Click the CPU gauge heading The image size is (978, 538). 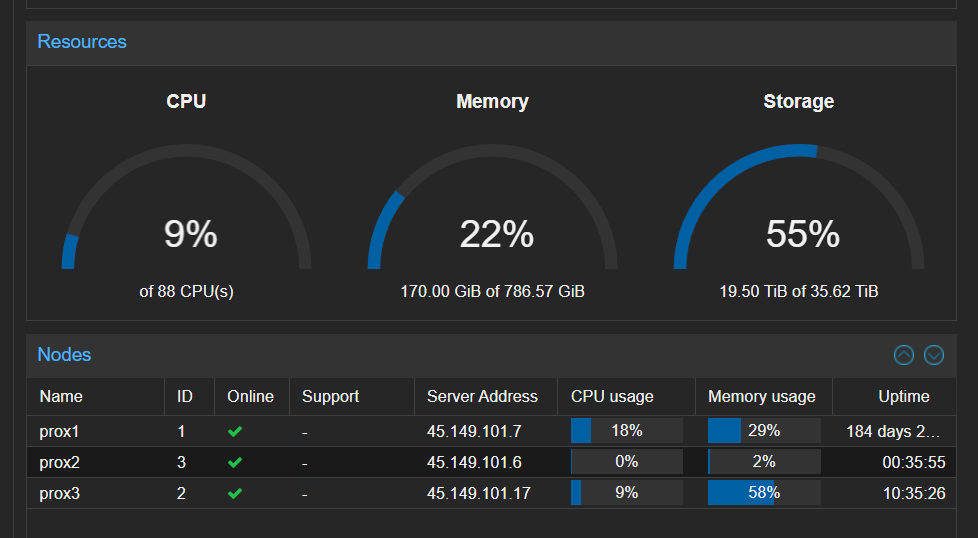tap(186, 102)
